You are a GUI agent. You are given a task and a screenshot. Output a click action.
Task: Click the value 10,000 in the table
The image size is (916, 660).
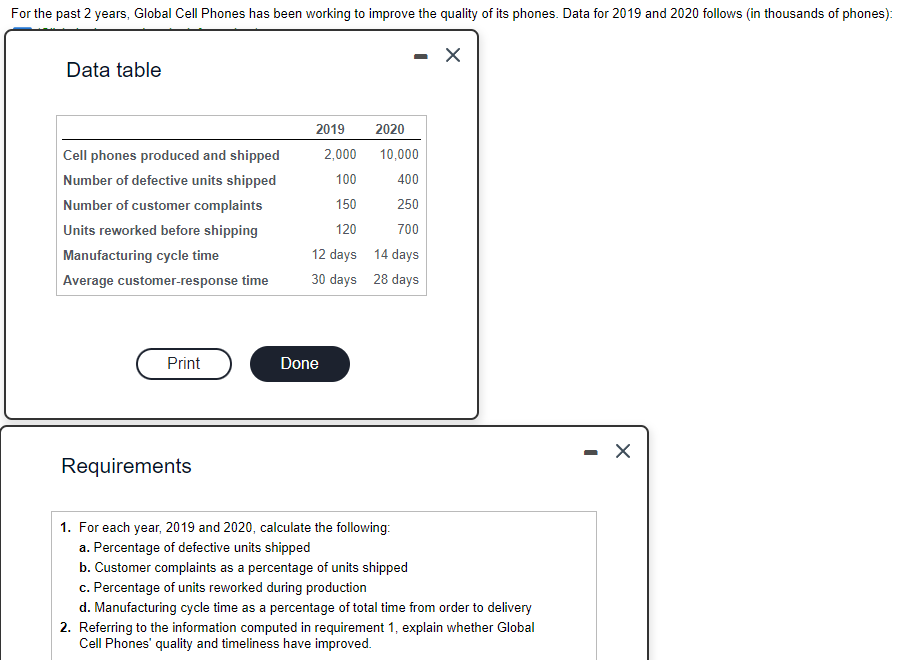click(x=397, y=154)
